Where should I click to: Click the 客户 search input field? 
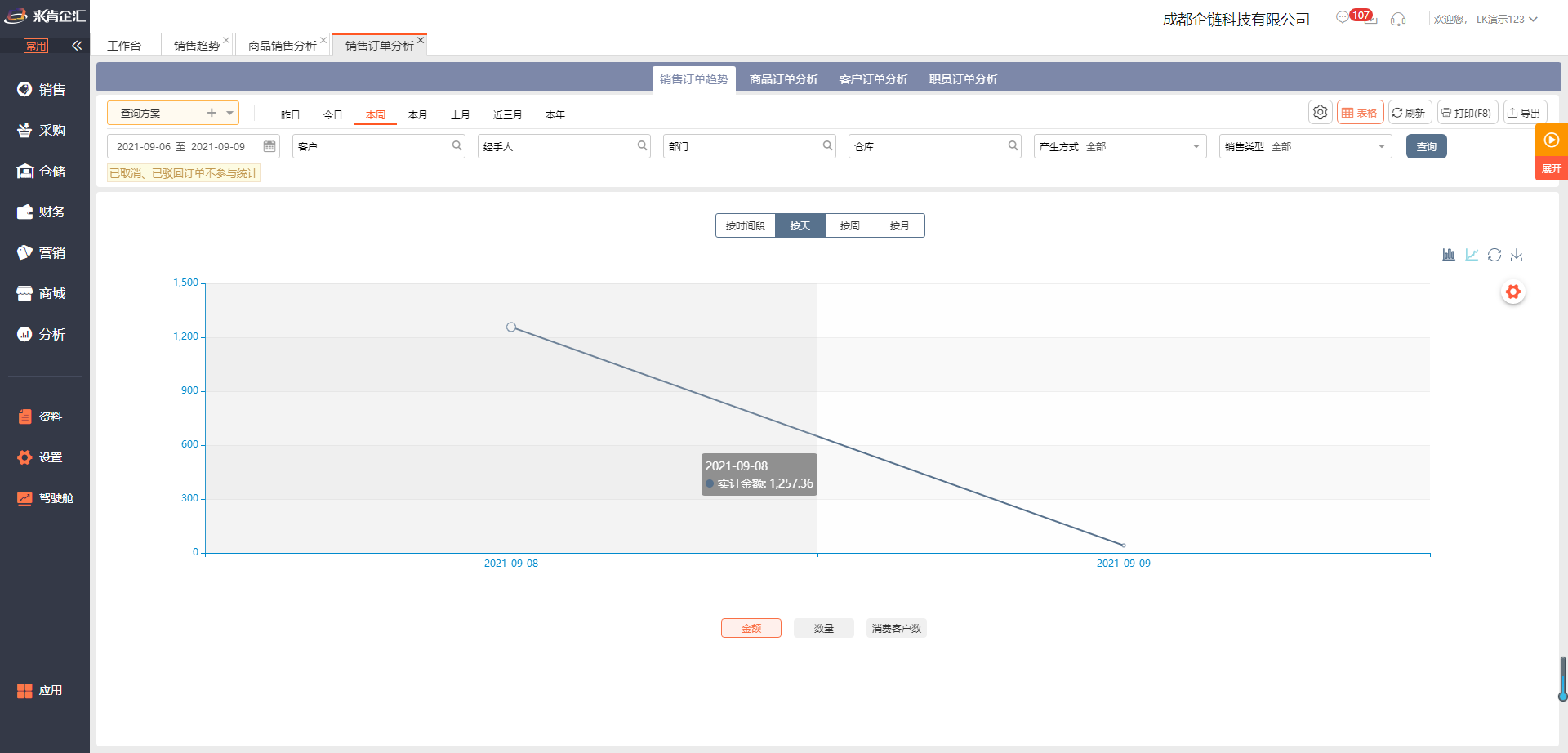pyautogui.click(x=372, y=146)
